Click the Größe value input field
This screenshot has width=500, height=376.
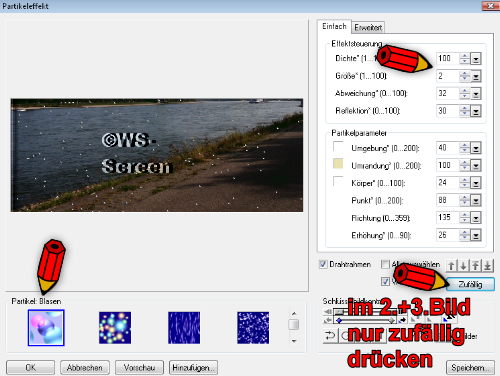click(447, 76)
